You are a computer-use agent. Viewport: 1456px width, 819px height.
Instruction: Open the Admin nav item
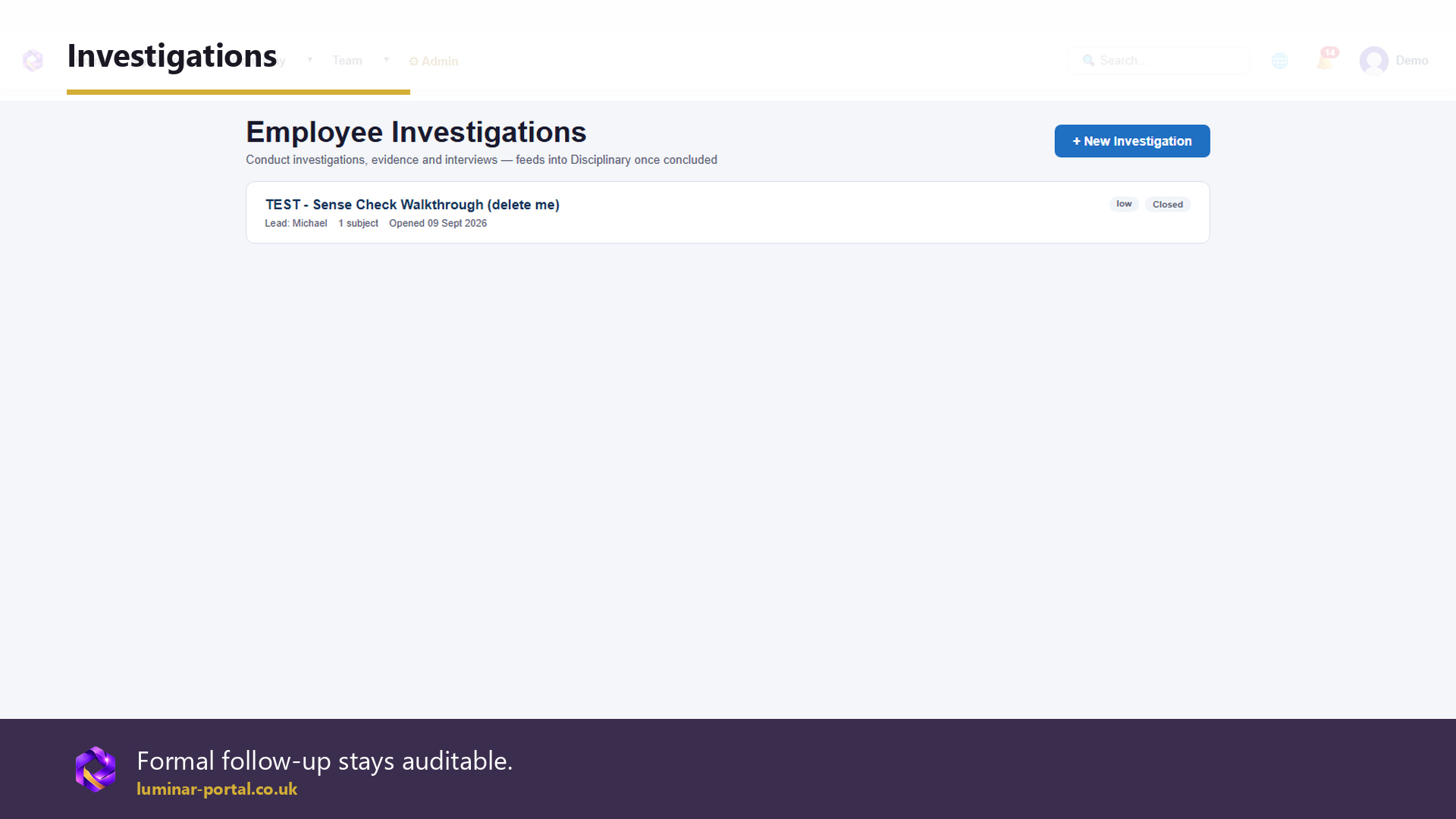(434, 61)
